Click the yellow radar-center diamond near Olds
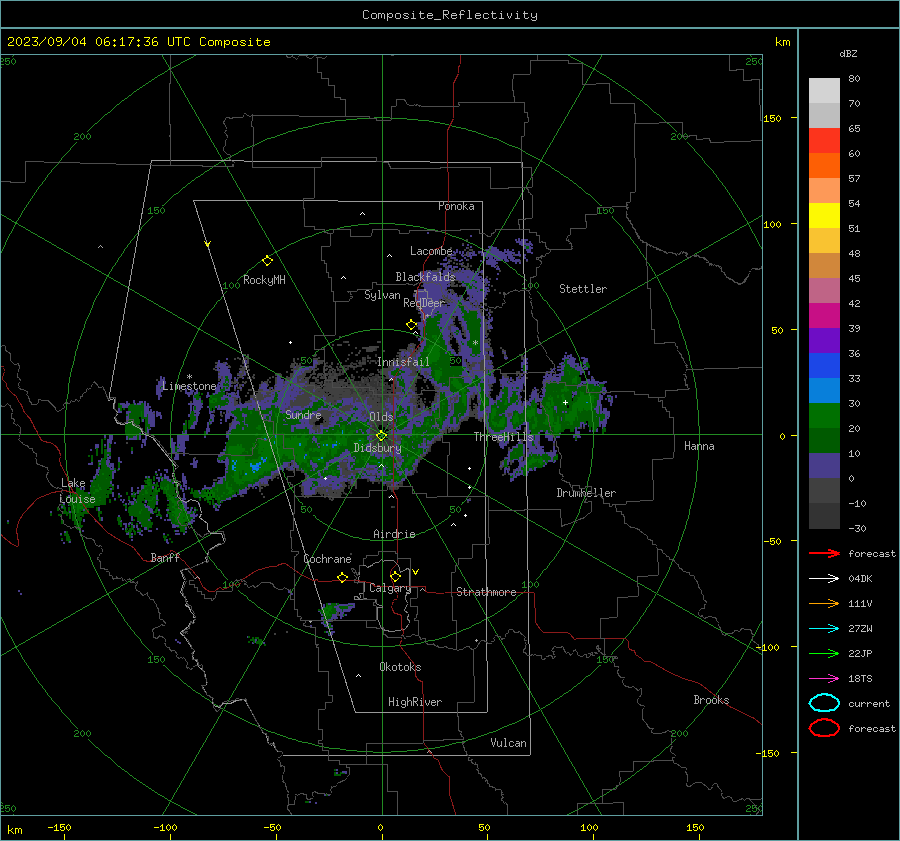The height and width of the screenshot is (841, 900). tap(381, 435)
